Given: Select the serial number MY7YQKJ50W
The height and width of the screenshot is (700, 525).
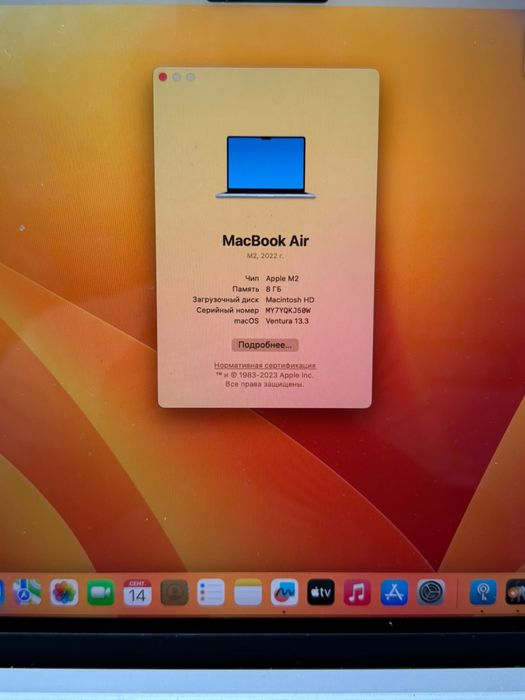Looking at the screenshot, I should (x=288, y=310).
